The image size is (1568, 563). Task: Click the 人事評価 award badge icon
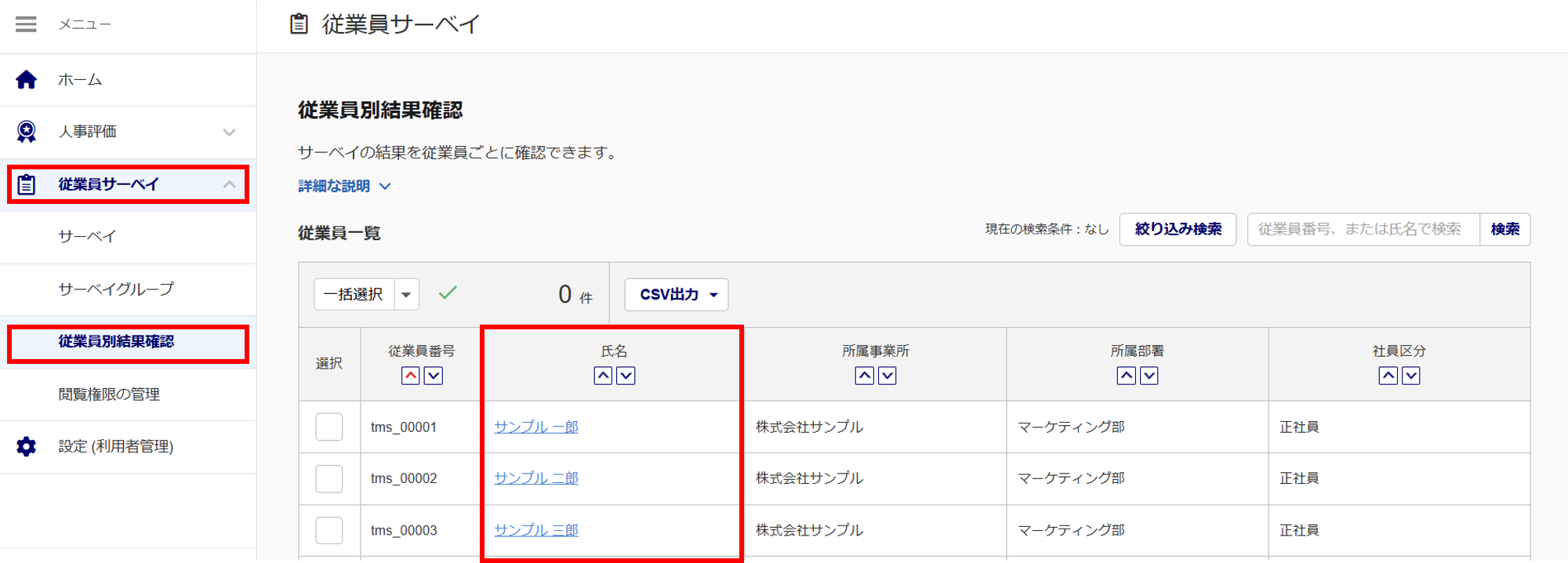[26, 132]
